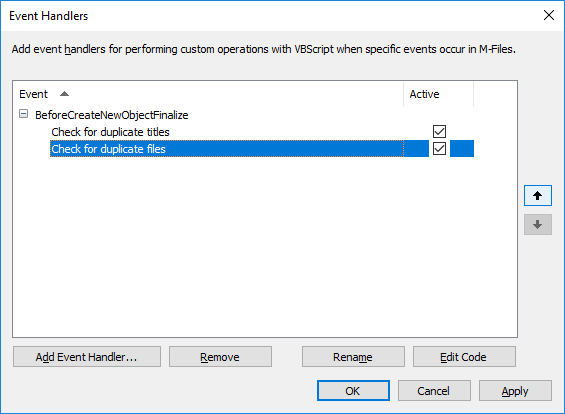Move the selected handler up with the arrow
565x414 pixels.
tap(538, 196)
